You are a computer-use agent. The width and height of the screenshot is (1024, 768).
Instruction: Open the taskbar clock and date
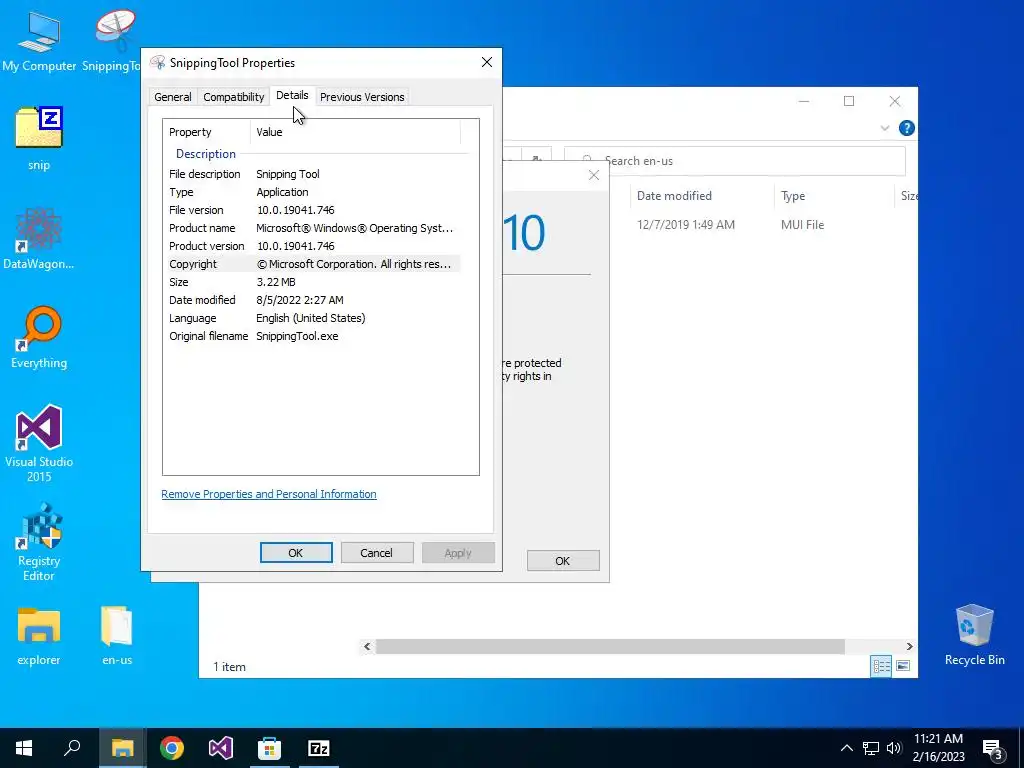(938, 748)
